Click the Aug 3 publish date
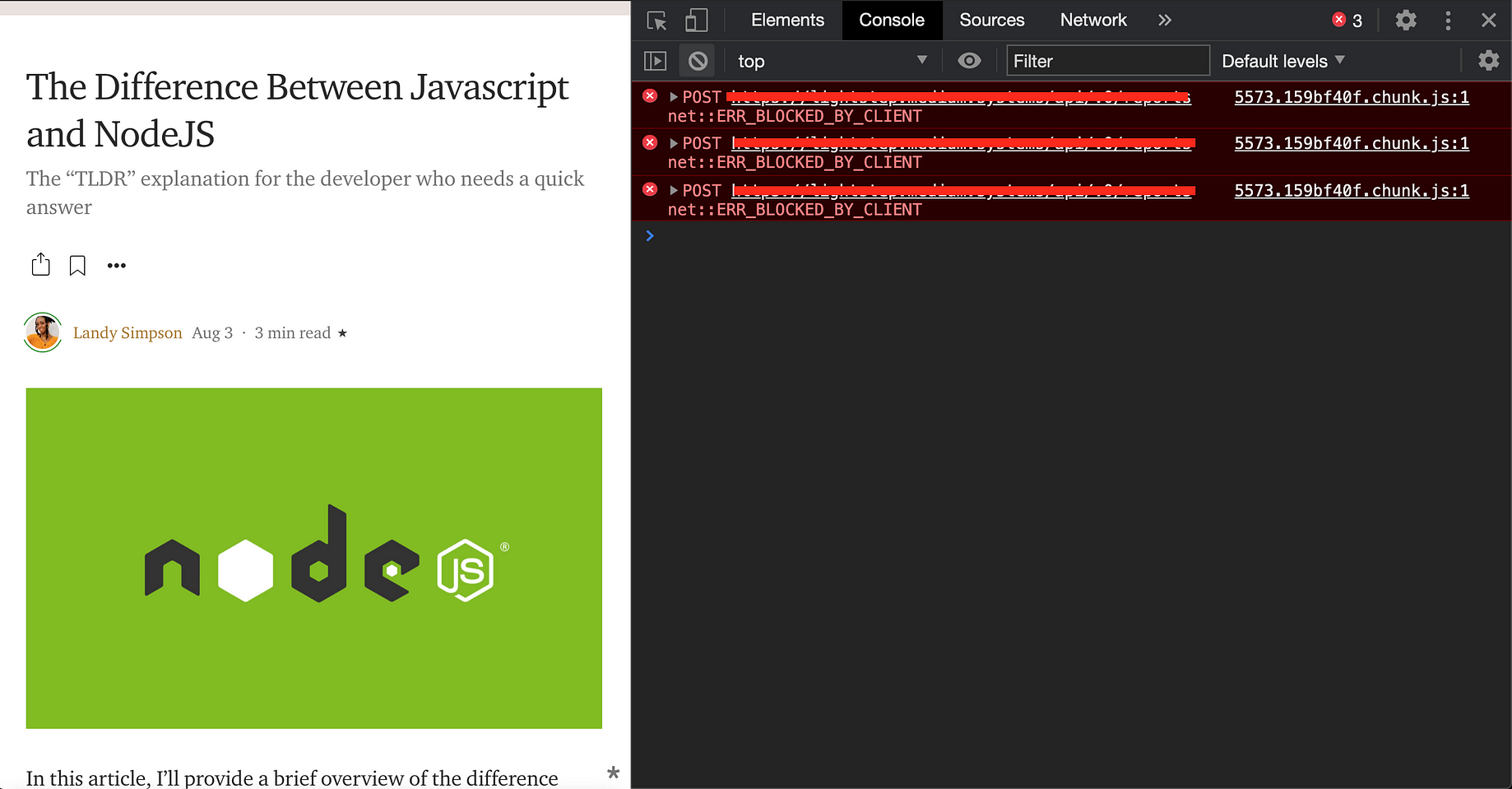This screenshot has width=1512, height=789. (x=212, y=332)
